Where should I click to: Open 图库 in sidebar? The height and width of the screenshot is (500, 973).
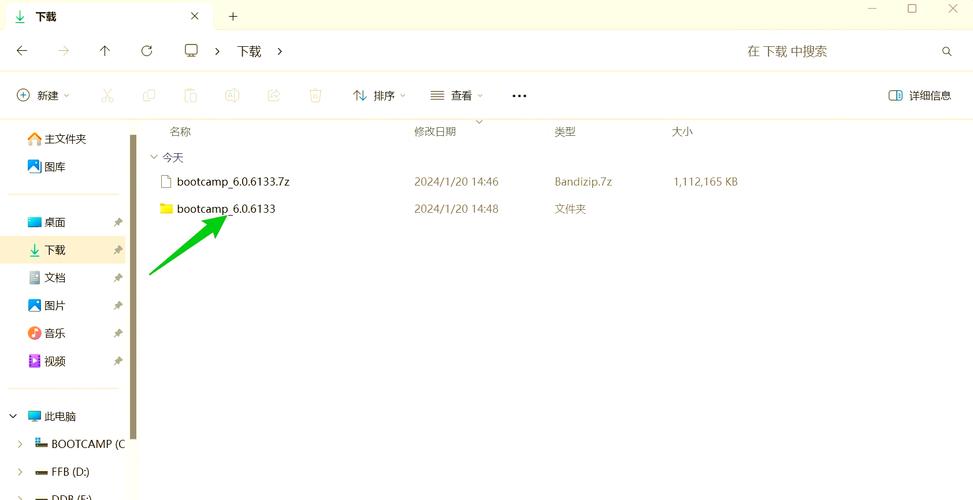[47, 167]
